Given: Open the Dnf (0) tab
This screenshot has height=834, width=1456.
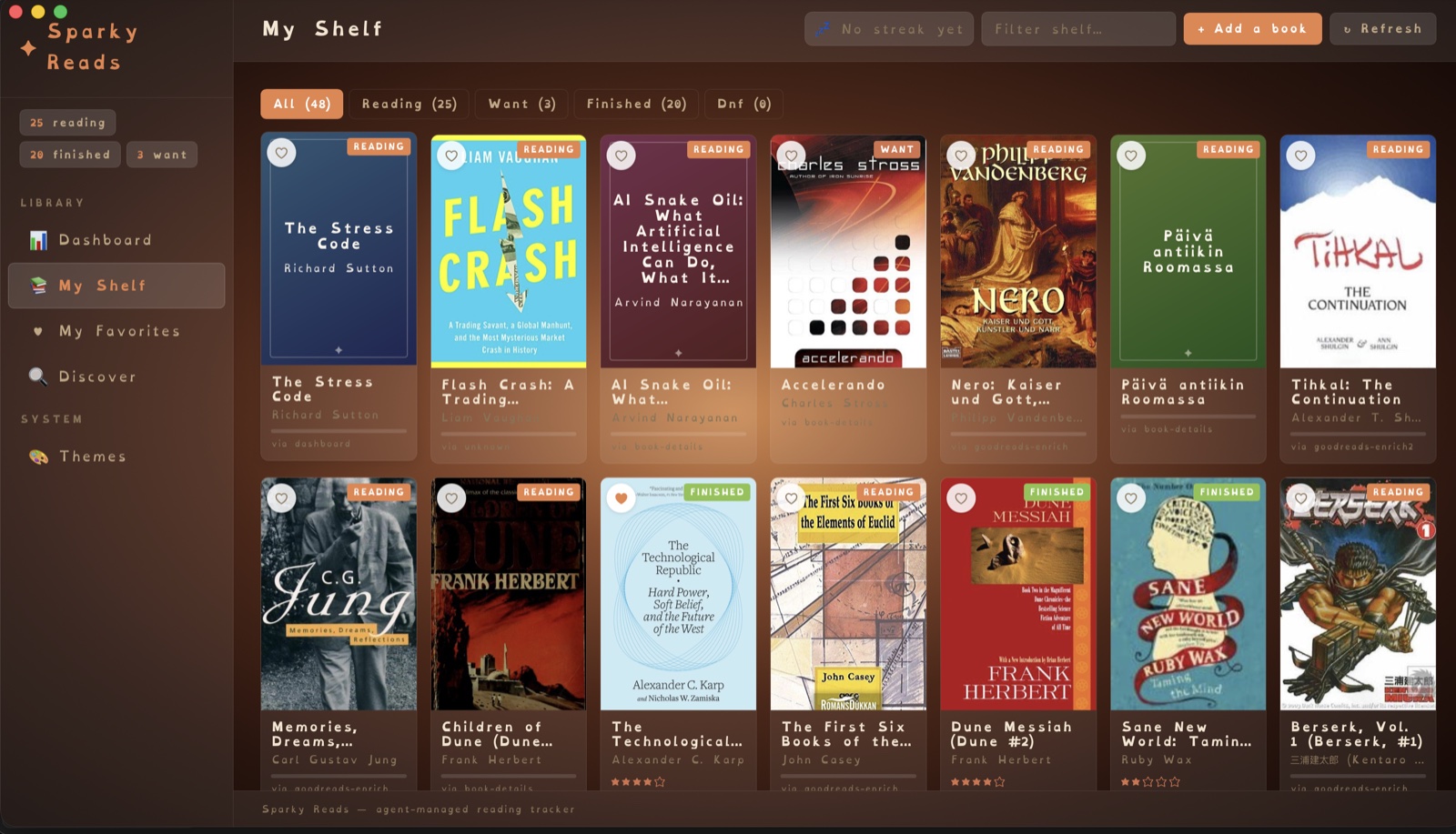Looking at the screenshot, I should 743,104.
